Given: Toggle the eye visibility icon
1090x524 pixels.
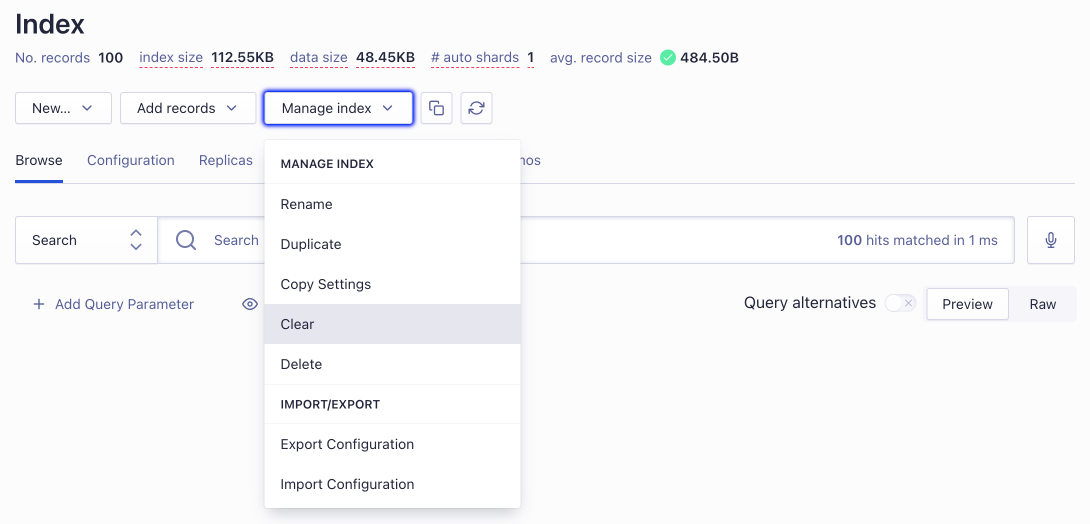Looking at the screenshot, I should pyautogui.click(x=250, y=304).
